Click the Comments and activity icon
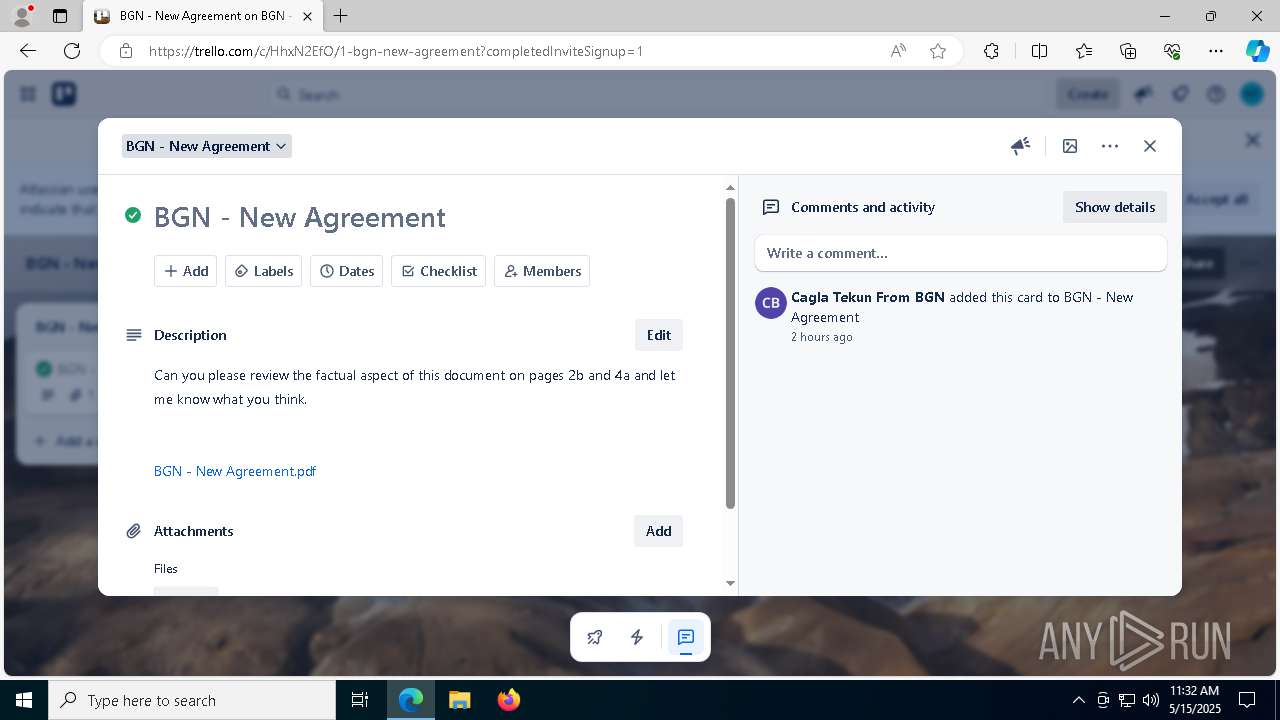The height and width of the screenshot is (720, 1280). pyautogui.click(x=771, y=207)
